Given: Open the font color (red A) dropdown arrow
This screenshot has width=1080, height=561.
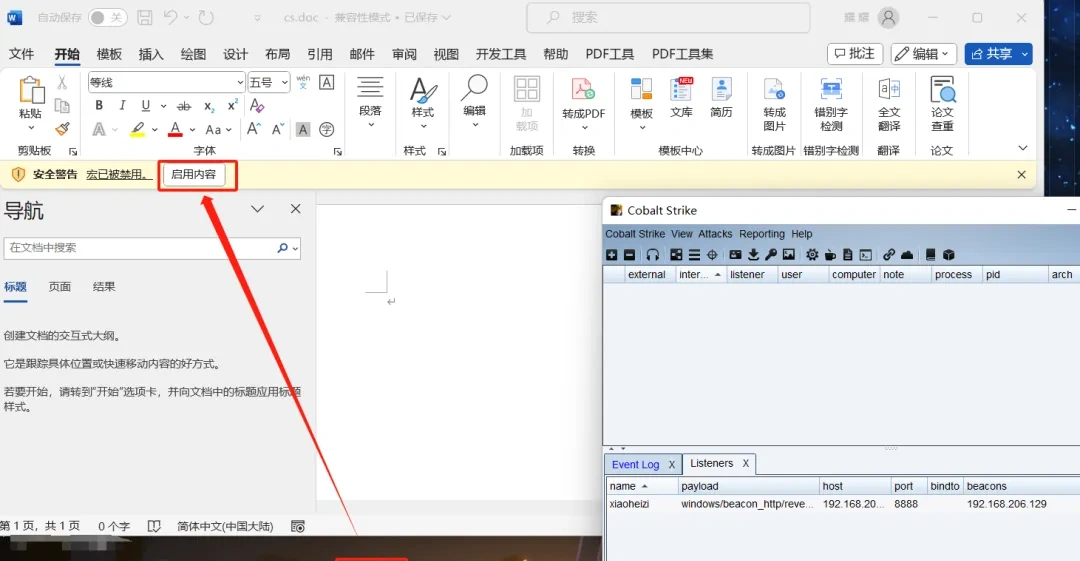Looking at the screenshot, I should tap(192, 129).
